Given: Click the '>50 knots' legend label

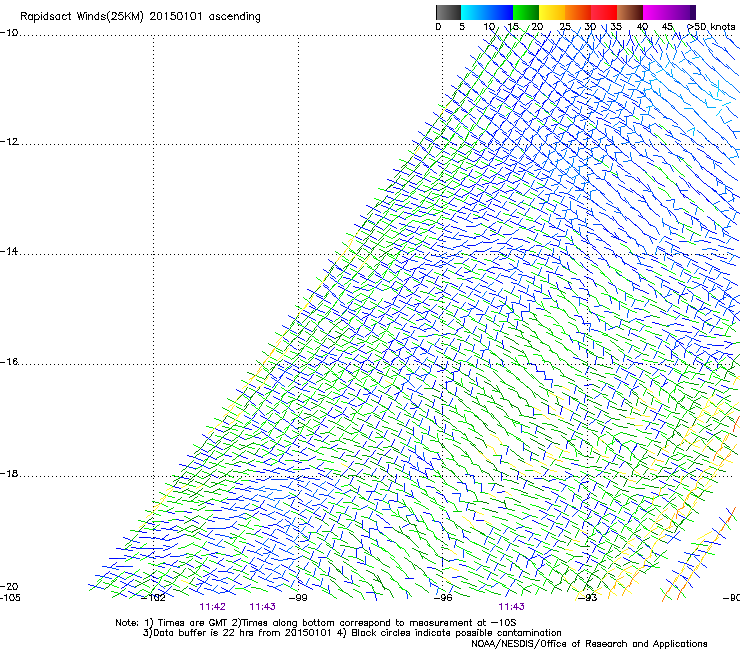Looking at the screenshot, I should 711,26.
